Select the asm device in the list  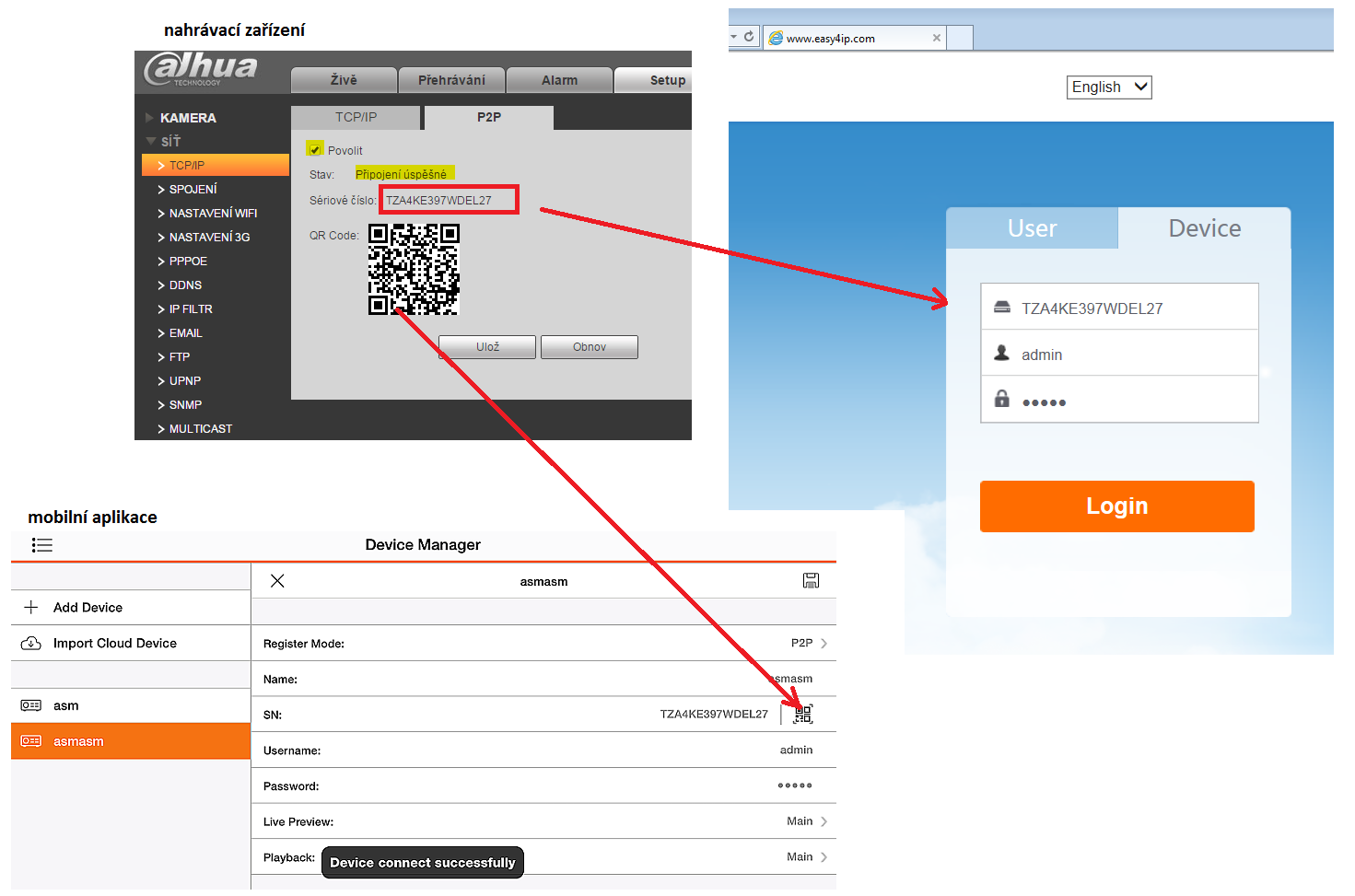pos(131,705)
